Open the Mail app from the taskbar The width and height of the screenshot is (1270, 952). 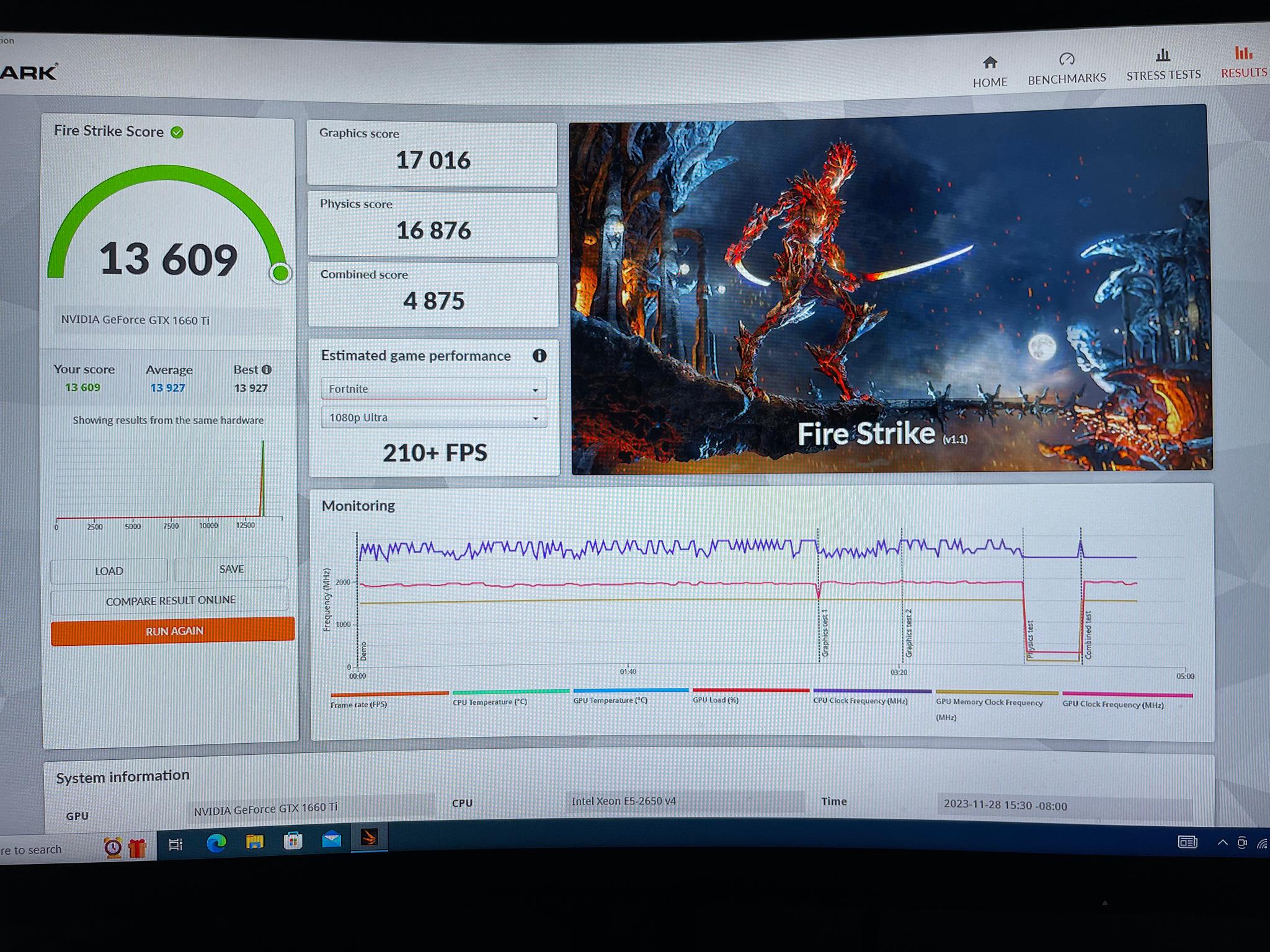point(332,840)
